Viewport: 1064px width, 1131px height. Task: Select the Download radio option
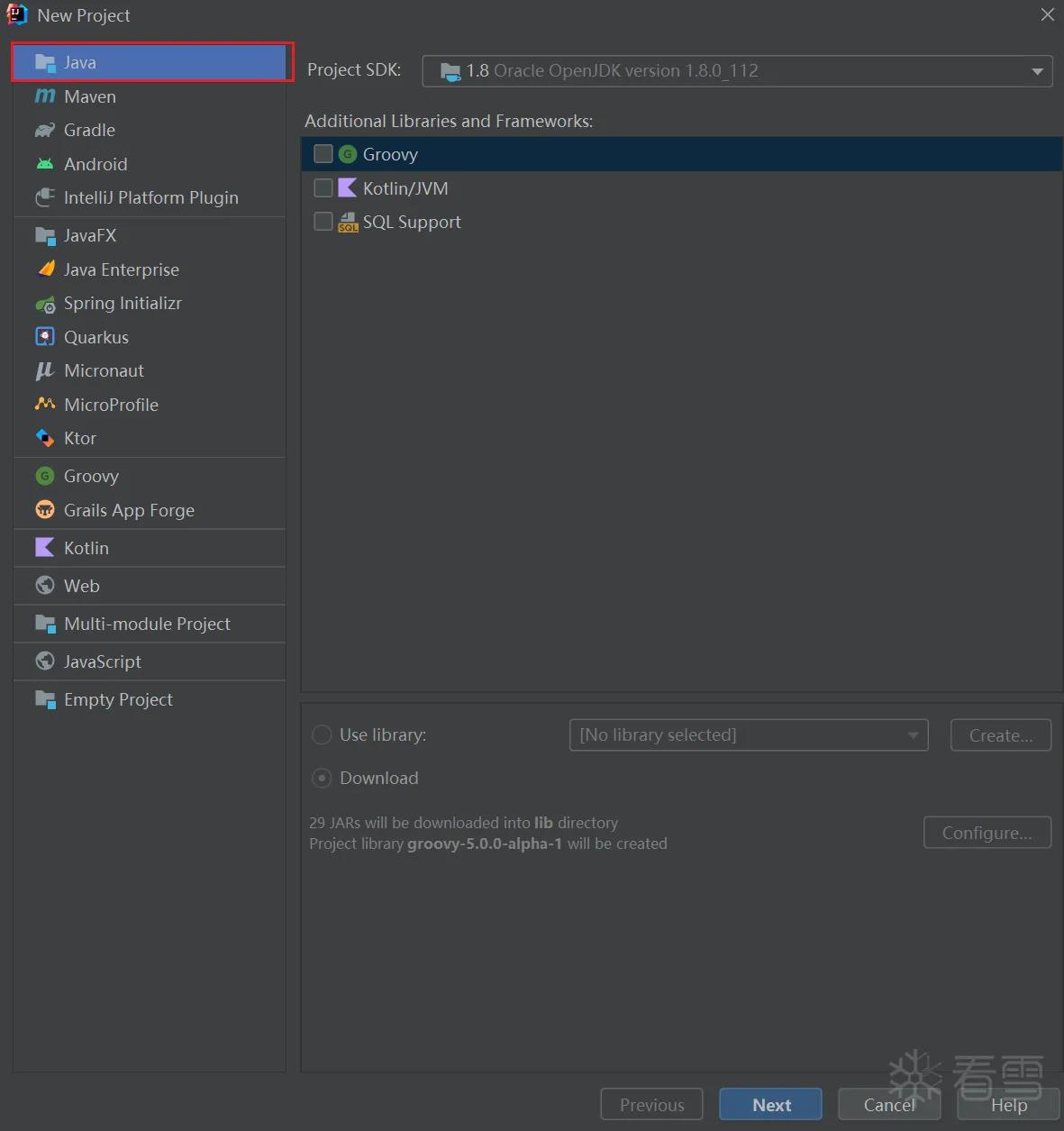click(x=322, y=778)
